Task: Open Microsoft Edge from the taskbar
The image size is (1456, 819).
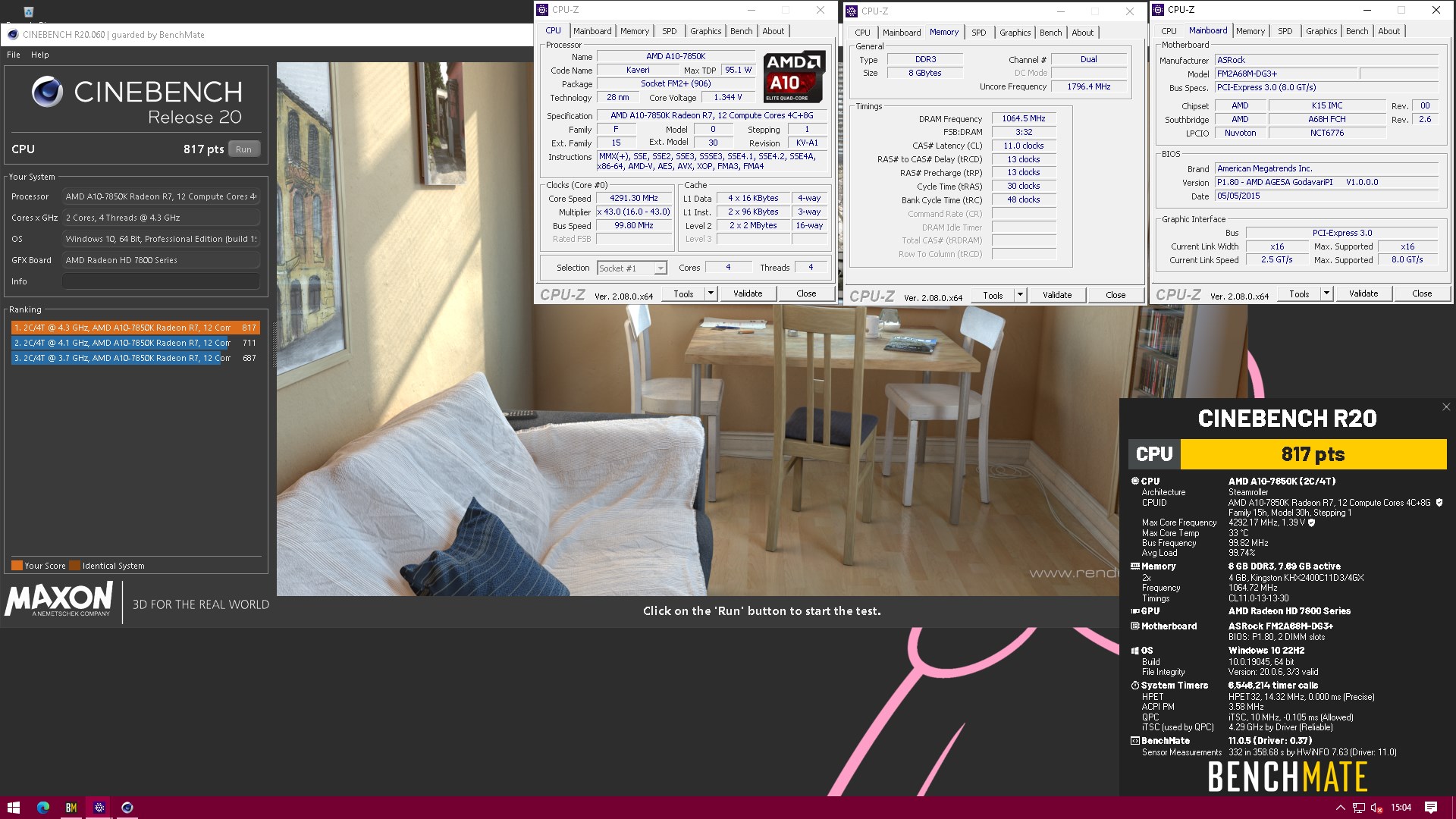Action: pyautogui.click(x=42, y=808)
